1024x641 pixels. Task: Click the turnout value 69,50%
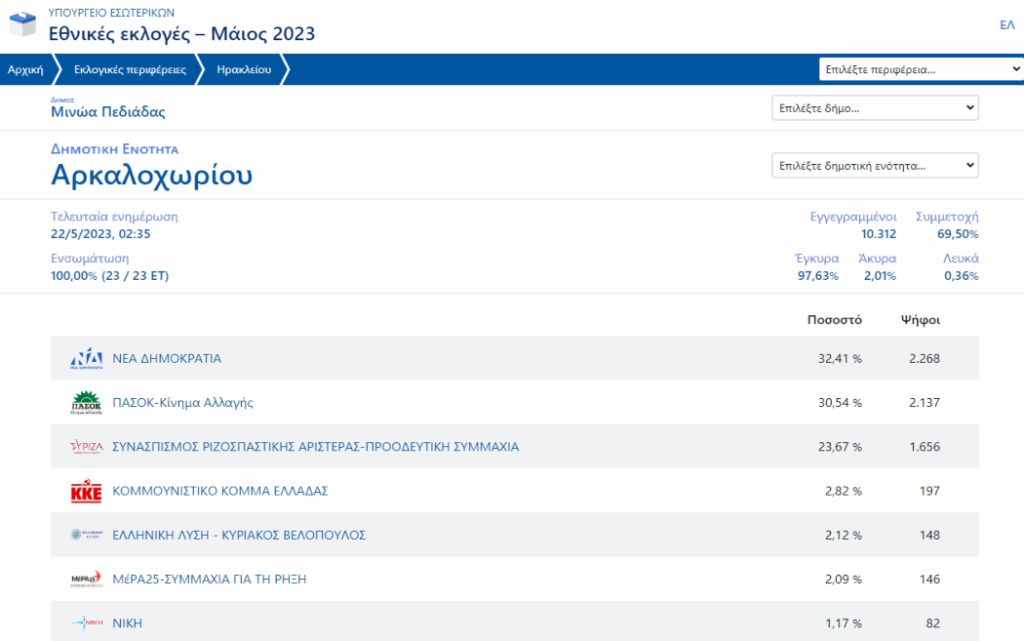957,234
